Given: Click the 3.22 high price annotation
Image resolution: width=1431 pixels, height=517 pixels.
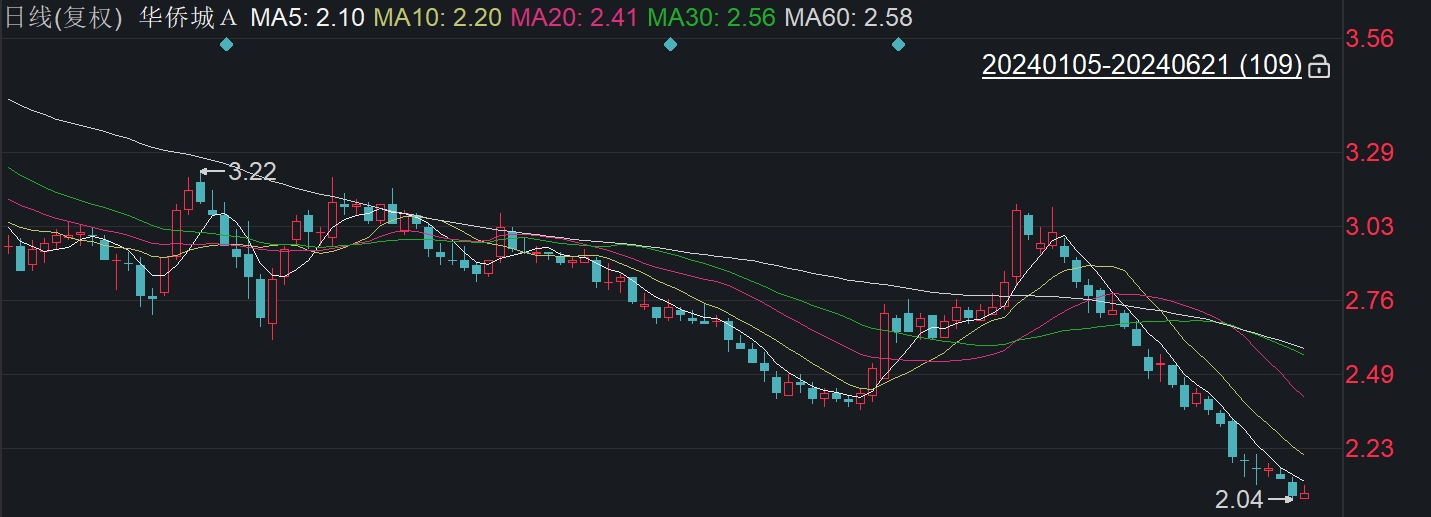Looking at the screenshot, I should 251,171.
